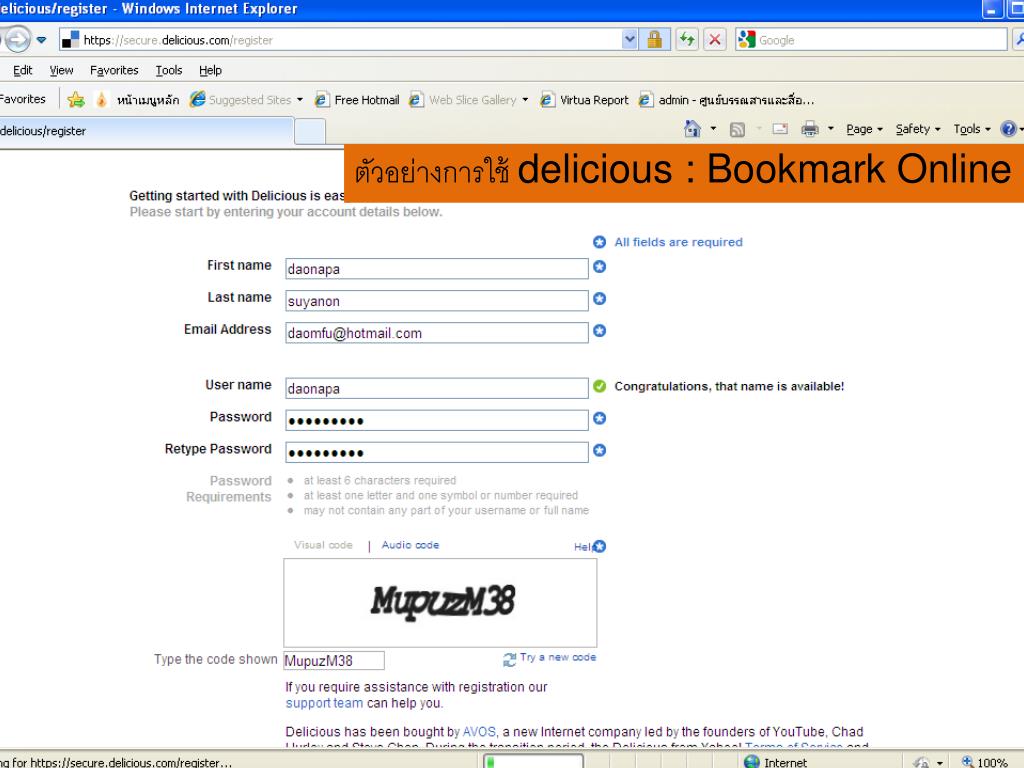
Task: Click the page loading progress bar
Action: 533,761
